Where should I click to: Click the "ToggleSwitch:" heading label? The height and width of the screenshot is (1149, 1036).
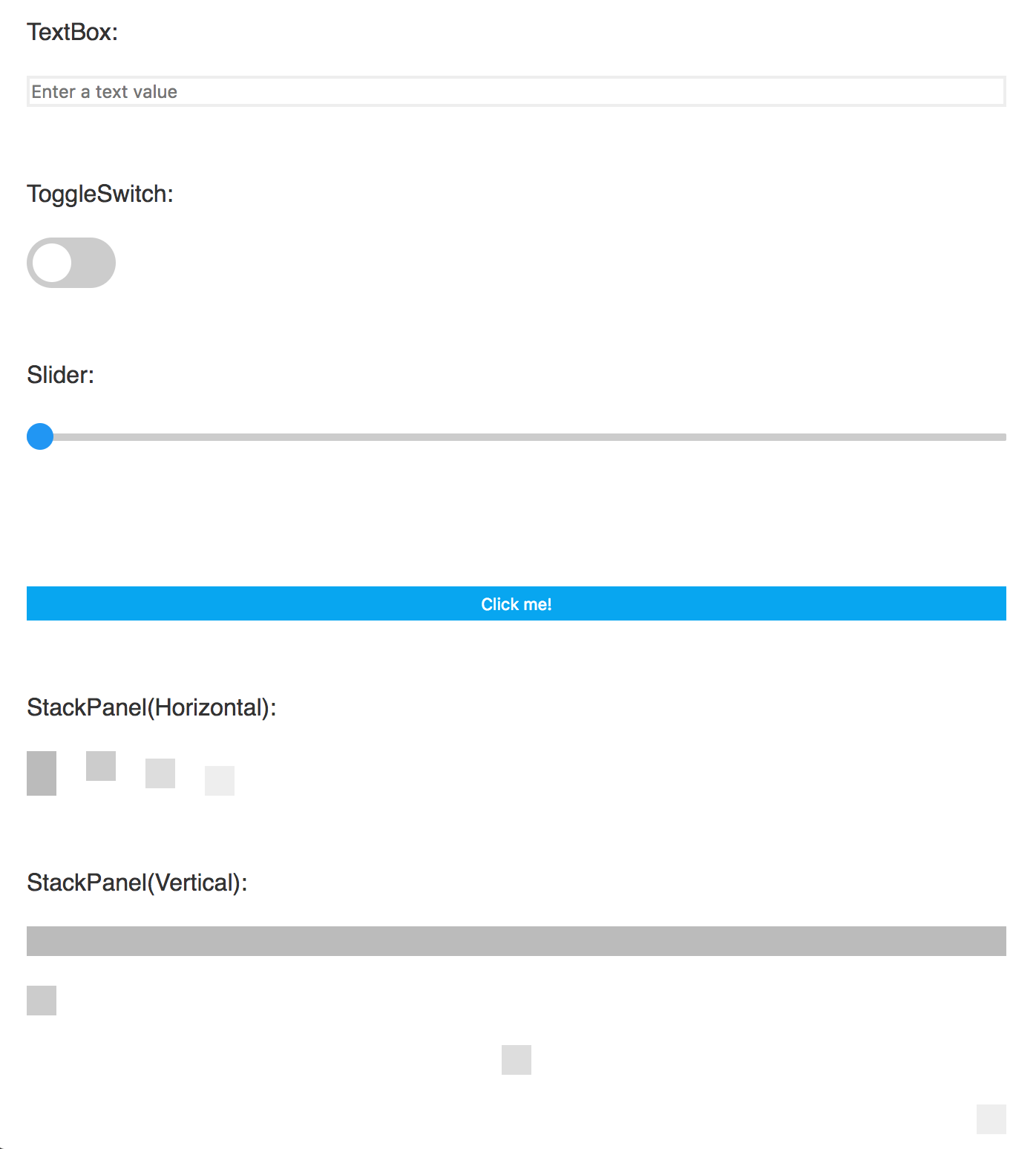tap(100, 194)
